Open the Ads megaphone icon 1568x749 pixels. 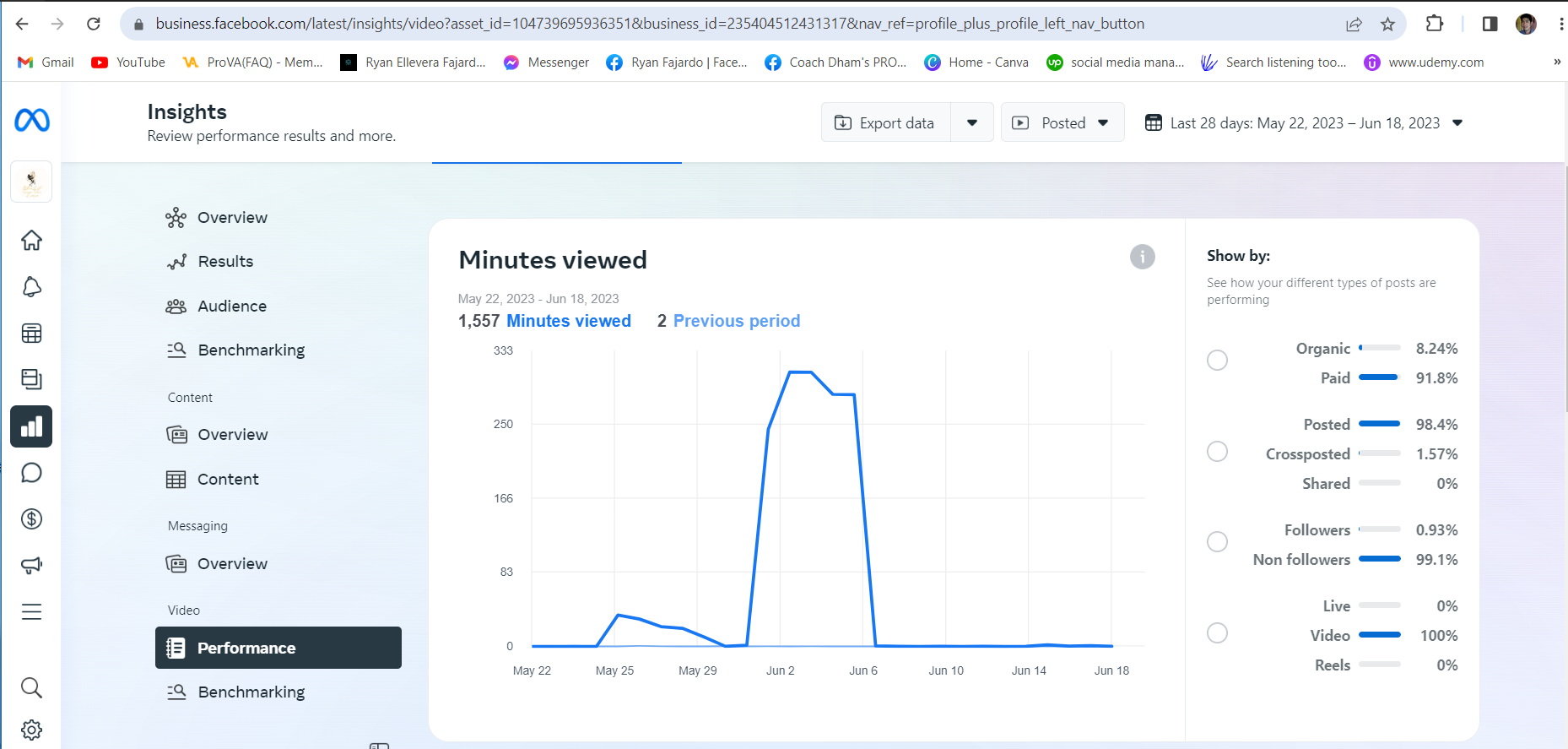(31, 565)
